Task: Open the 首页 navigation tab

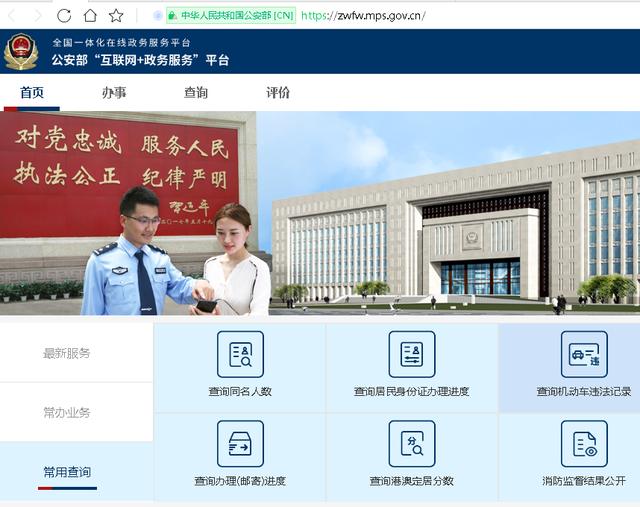Action: tap(32, 93)
